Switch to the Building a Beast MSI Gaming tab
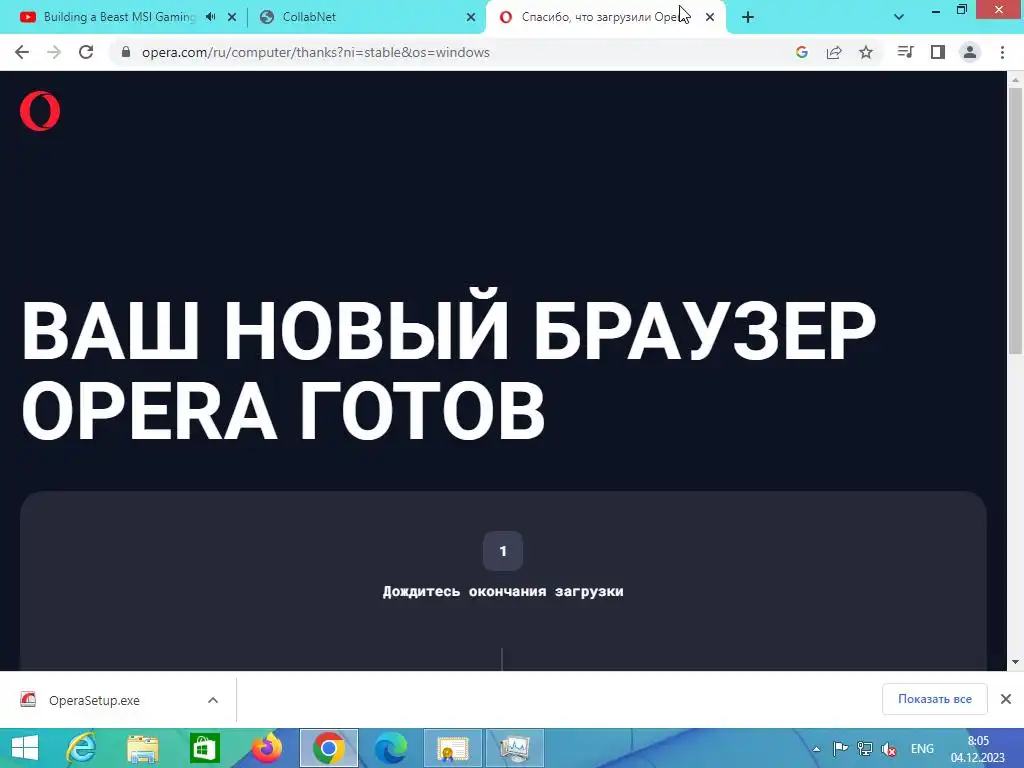 tap(118, 17)
